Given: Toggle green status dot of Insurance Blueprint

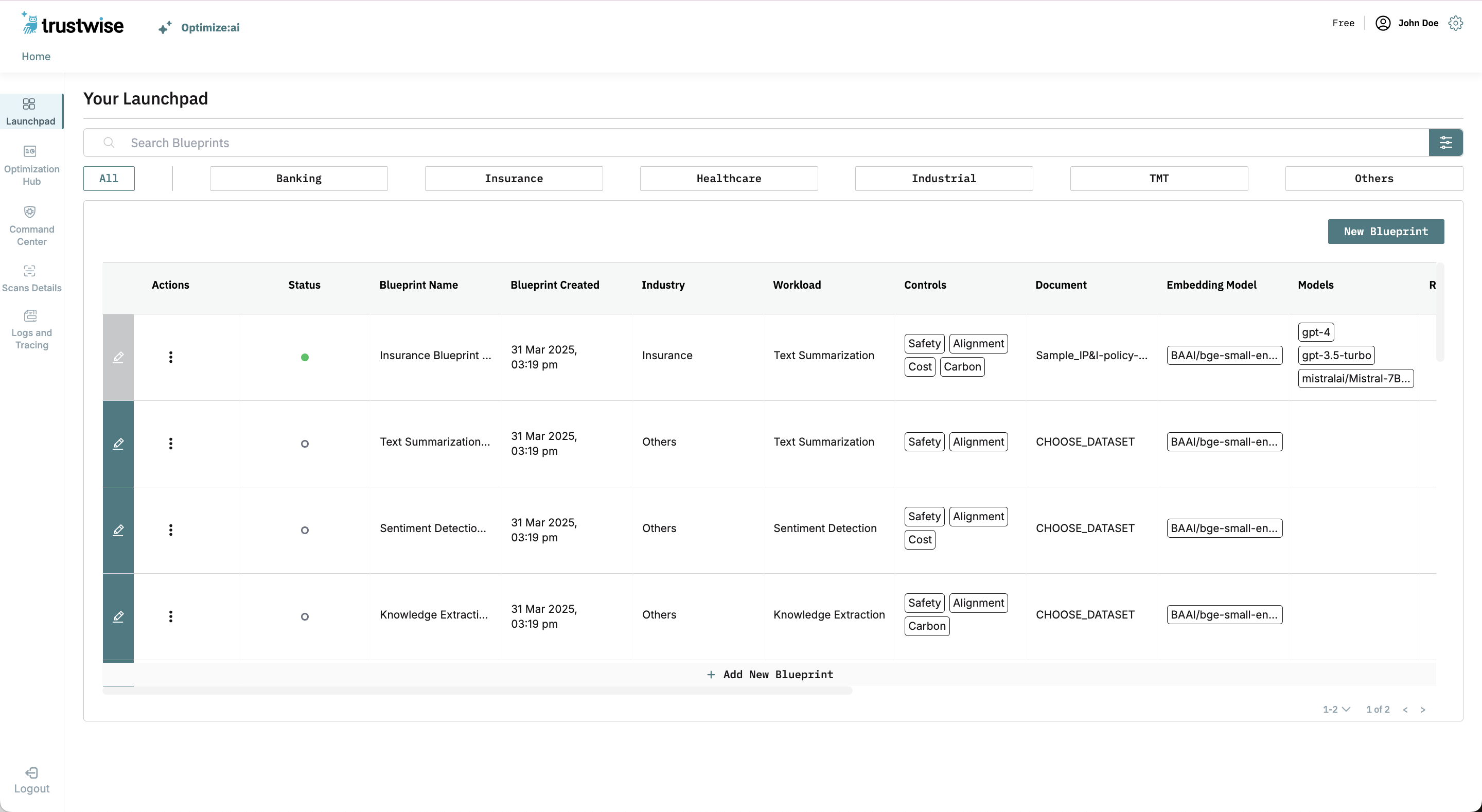Looking at the screenshot, I should [305, 357].
